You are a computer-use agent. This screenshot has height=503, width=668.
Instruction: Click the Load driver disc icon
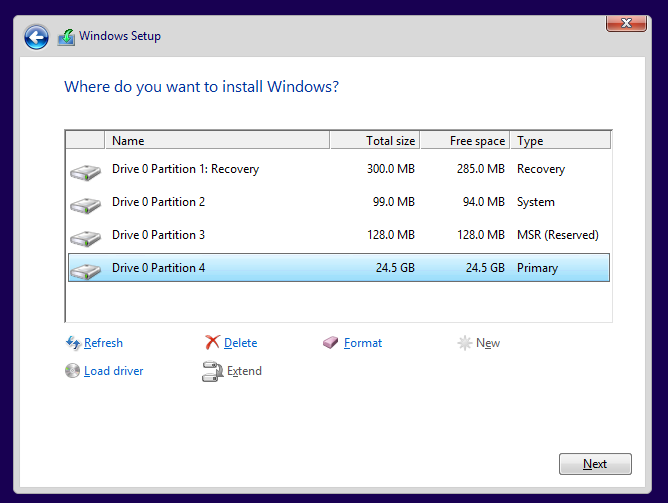tap(72, 371)
